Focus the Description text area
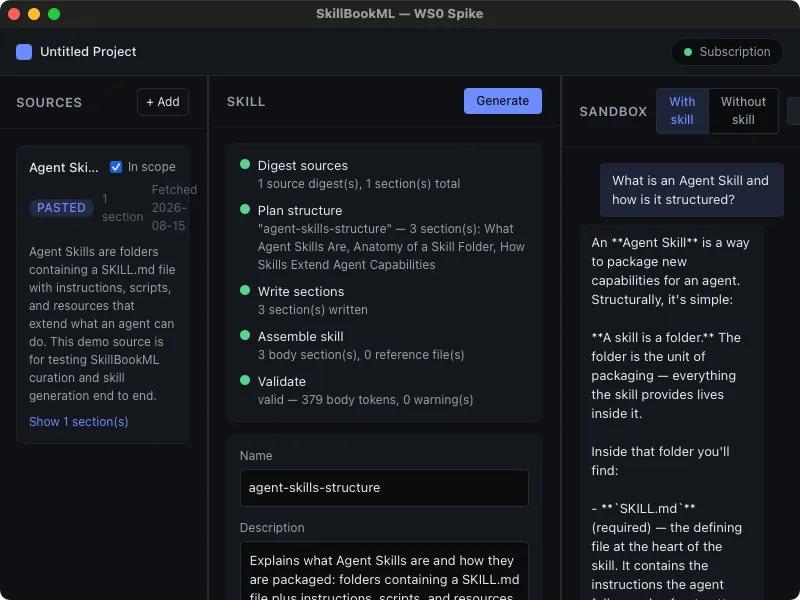This screenshot has height=600, width=800. (x=384, y=570)
